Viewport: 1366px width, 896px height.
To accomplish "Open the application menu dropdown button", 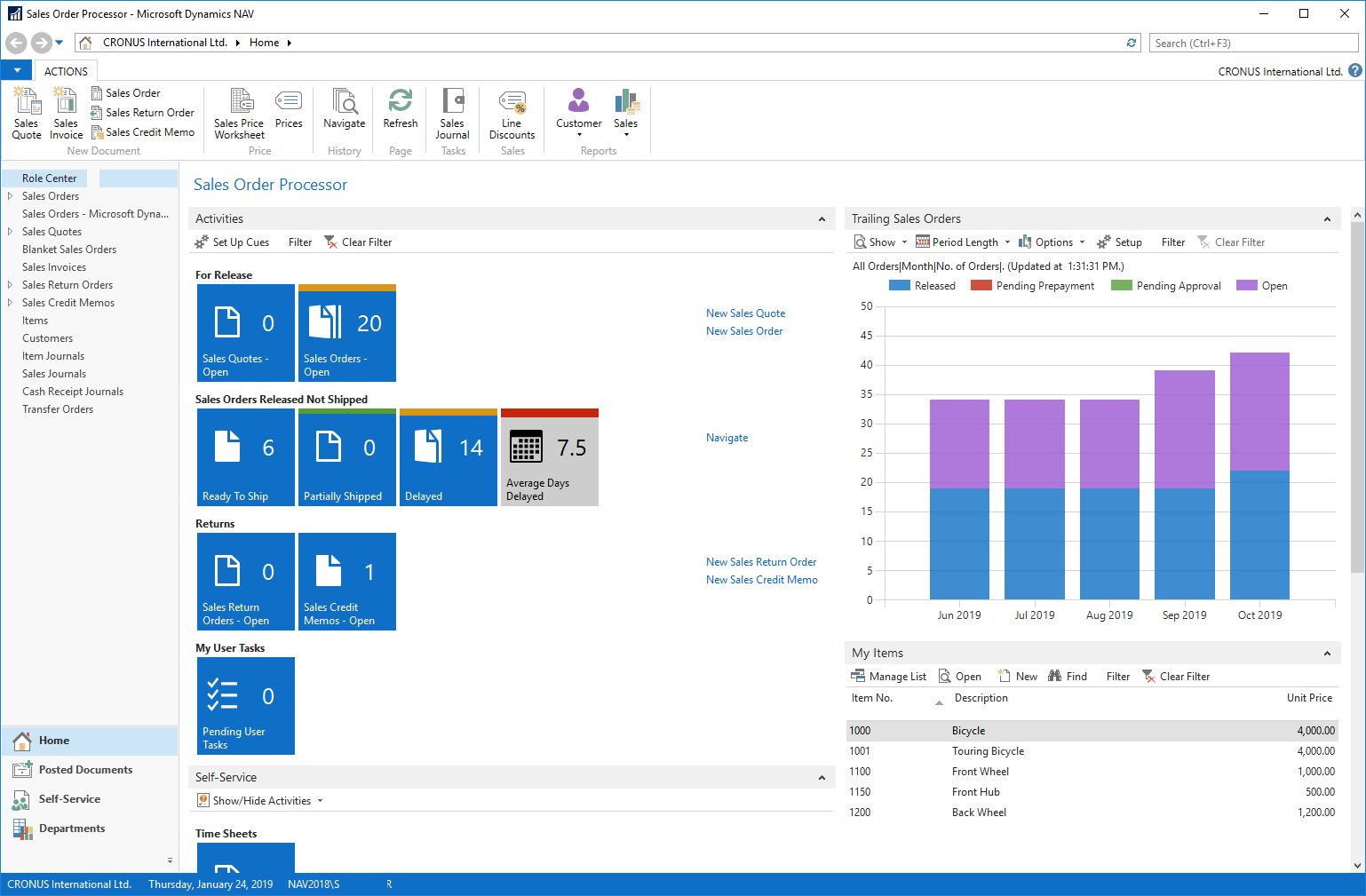I will (x=17, y=70).
